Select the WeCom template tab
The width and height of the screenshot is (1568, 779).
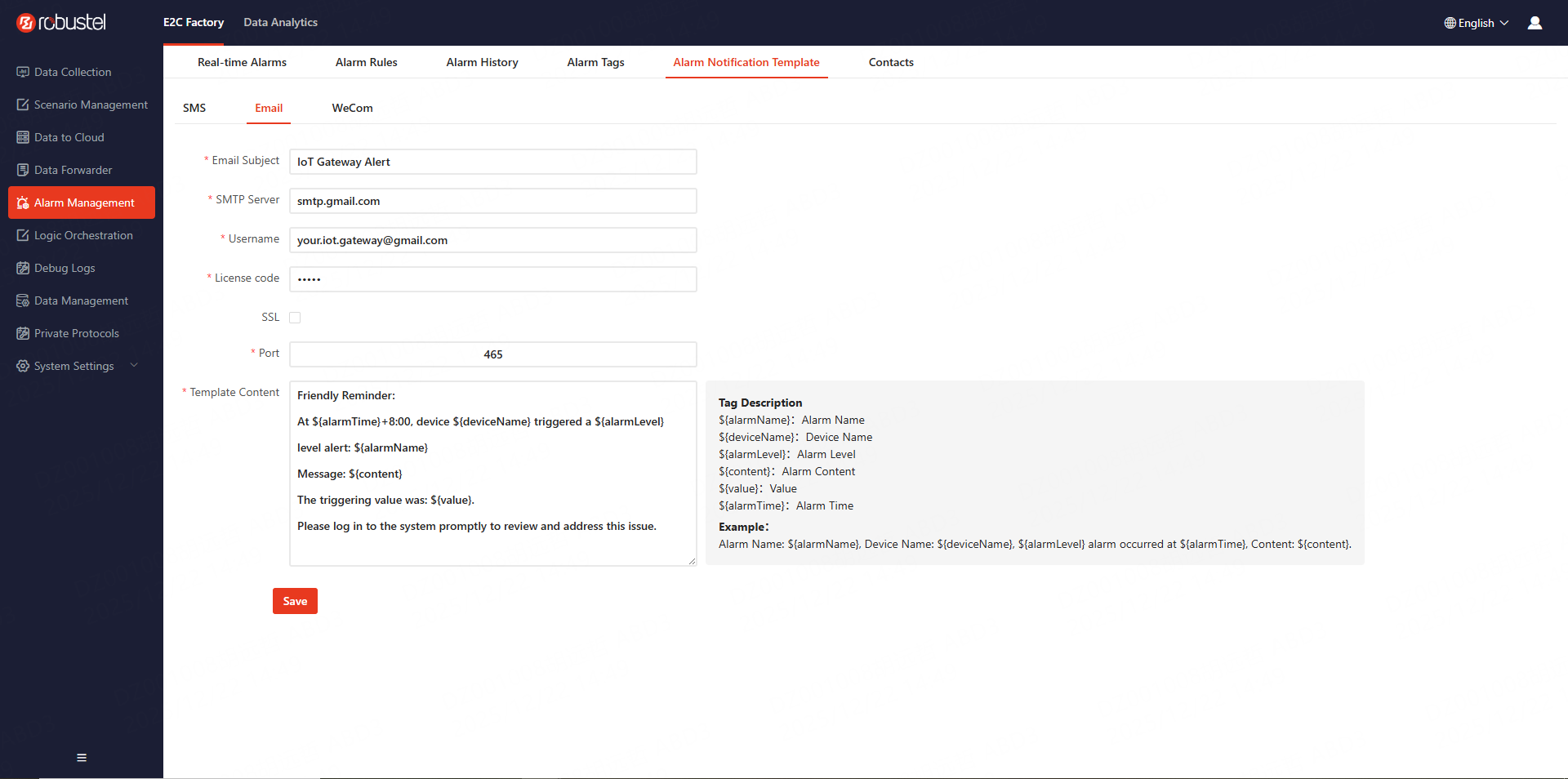click(352, 108)
